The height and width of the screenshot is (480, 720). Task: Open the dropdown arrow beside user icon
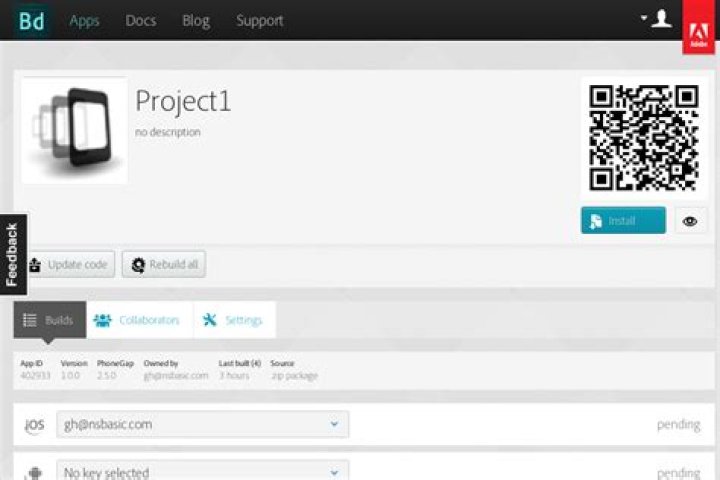(645, 19)
